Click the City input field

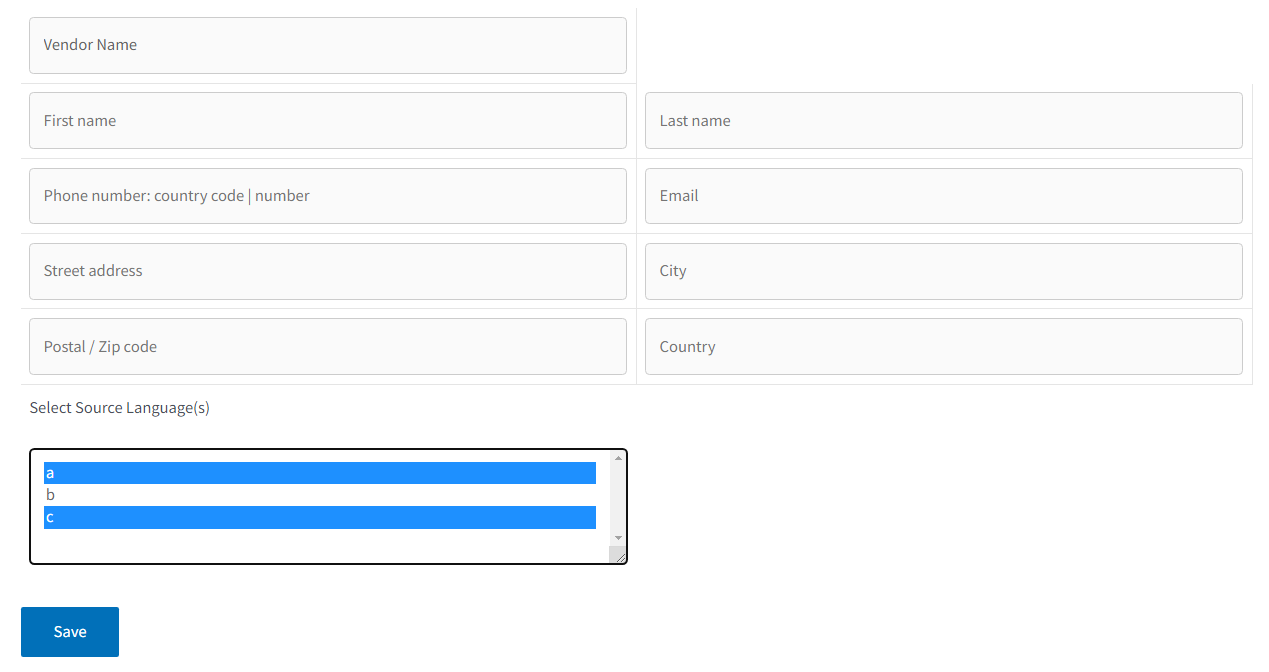[943, 271]
